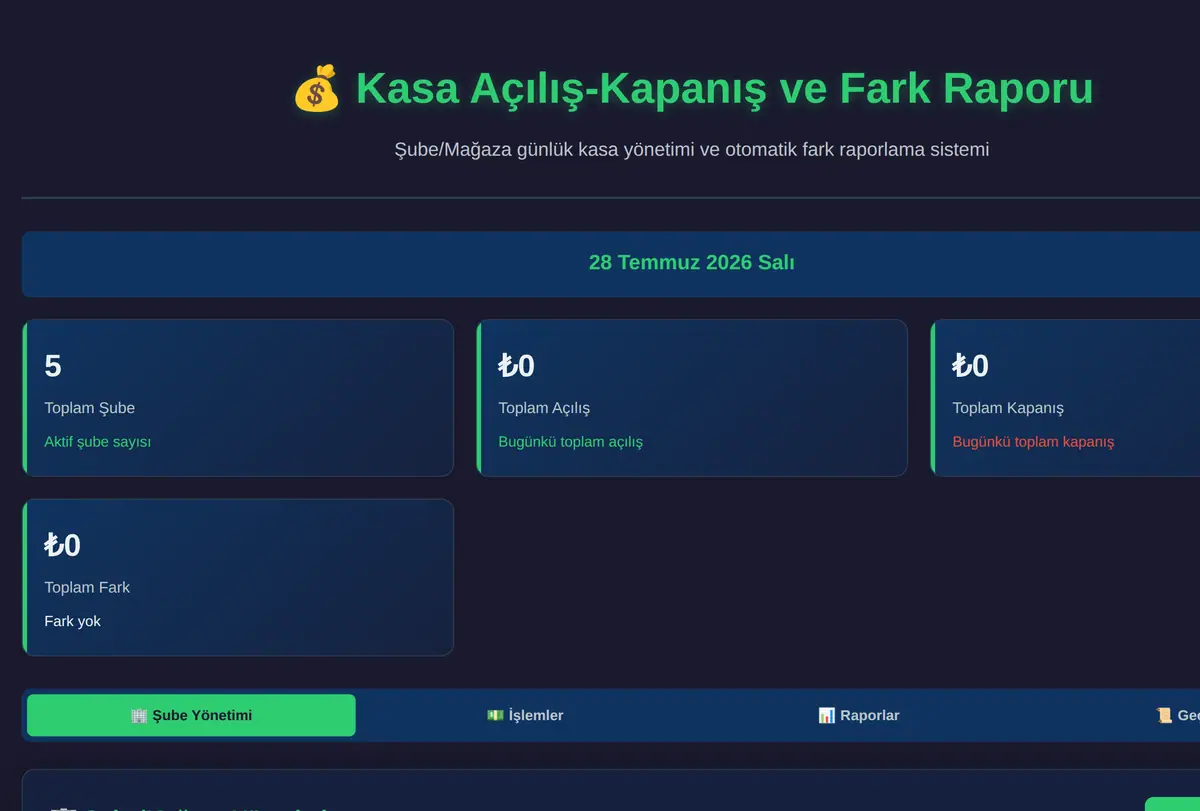This screenshot has height=811, width=1200.
Task: Select the Toplam Şube card label
Action: [90, 408]
